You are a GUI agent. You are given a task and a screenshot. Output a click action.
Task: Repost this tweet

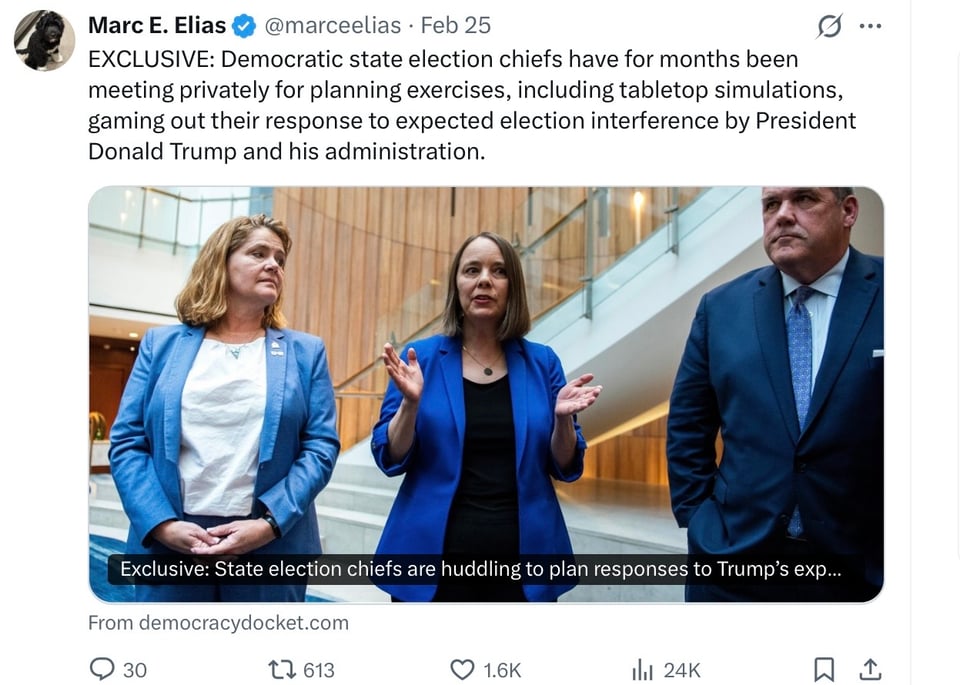pyautogui.click(x=283, y=670)
